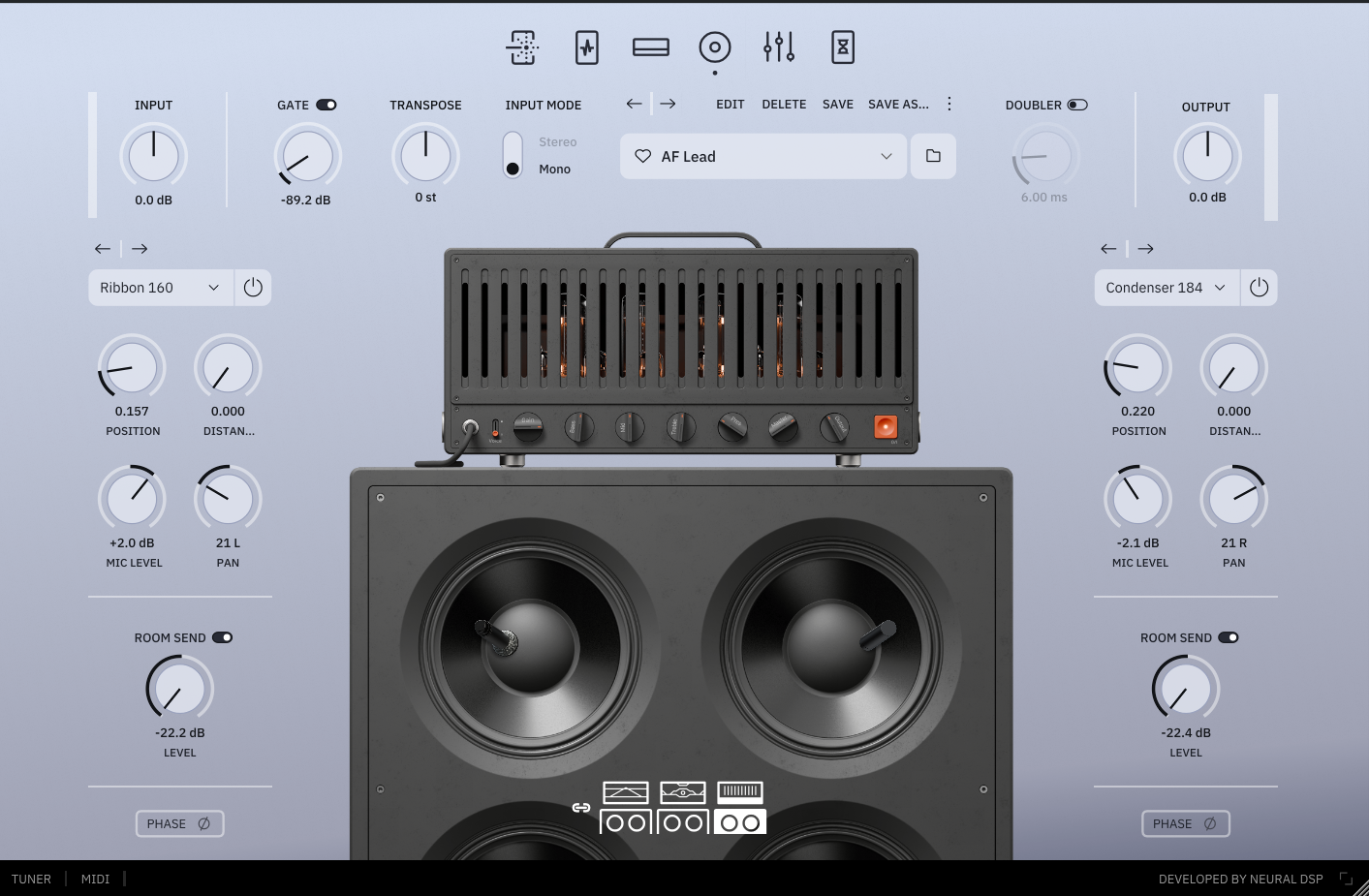
Task: Open the TUNER from the bottom bar
Action: 31,880
